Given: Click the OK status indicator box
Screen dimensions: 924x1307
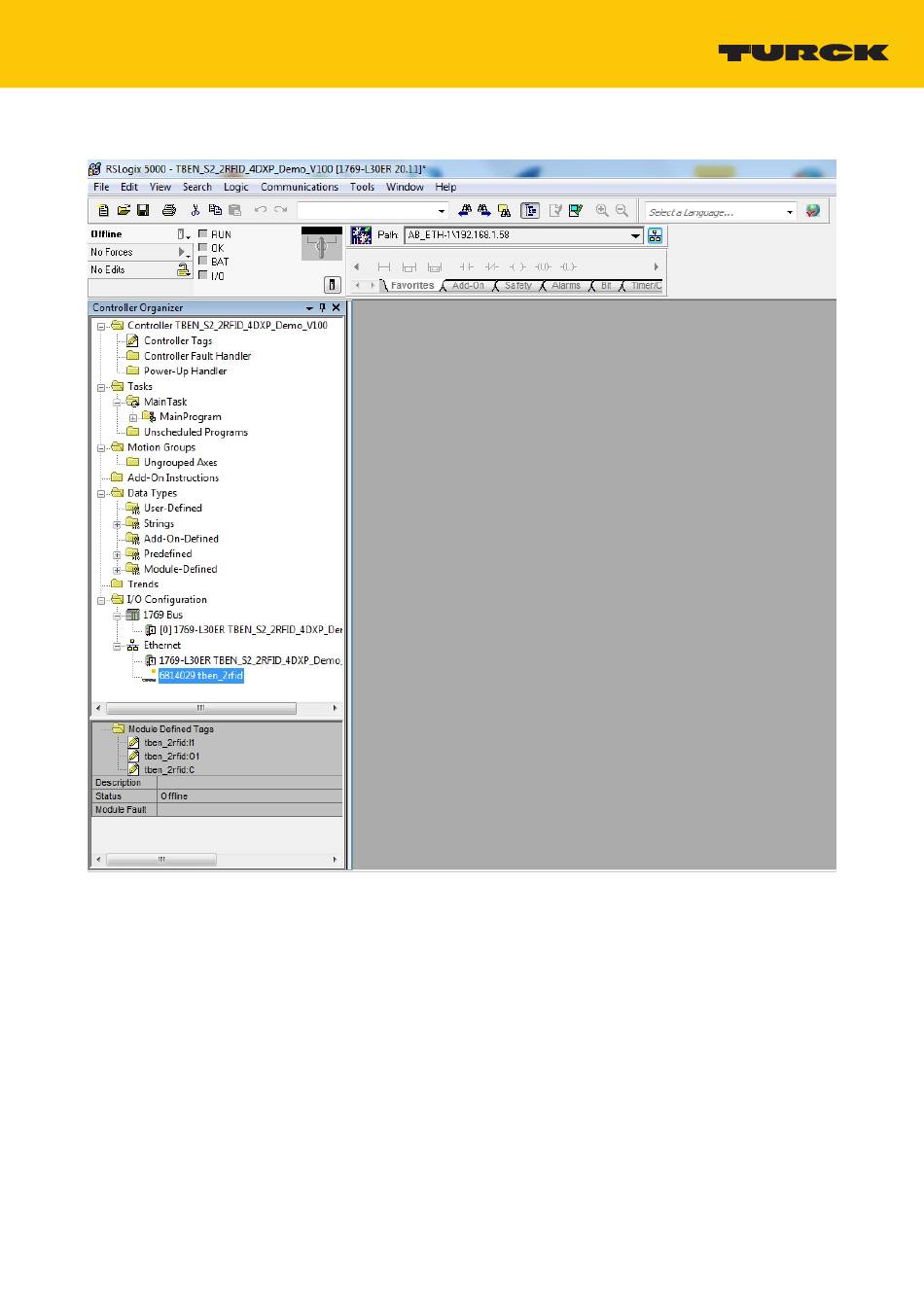Looking at the screenshot, I should [203, 248].
